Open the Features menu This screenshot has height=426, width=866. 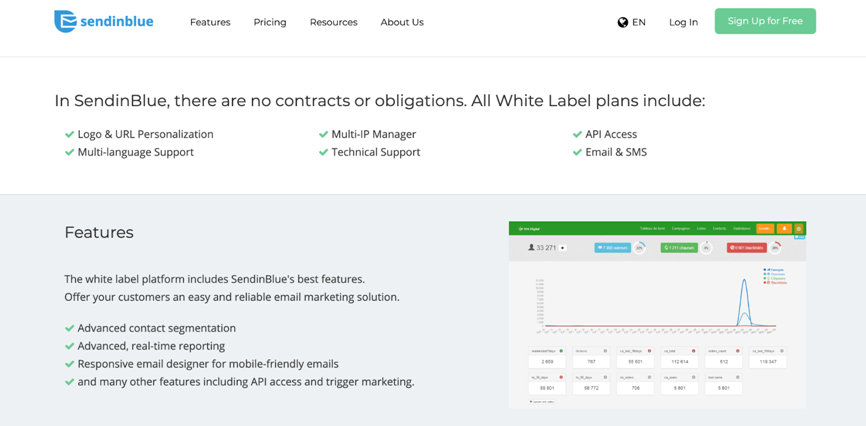click(210, 22)
